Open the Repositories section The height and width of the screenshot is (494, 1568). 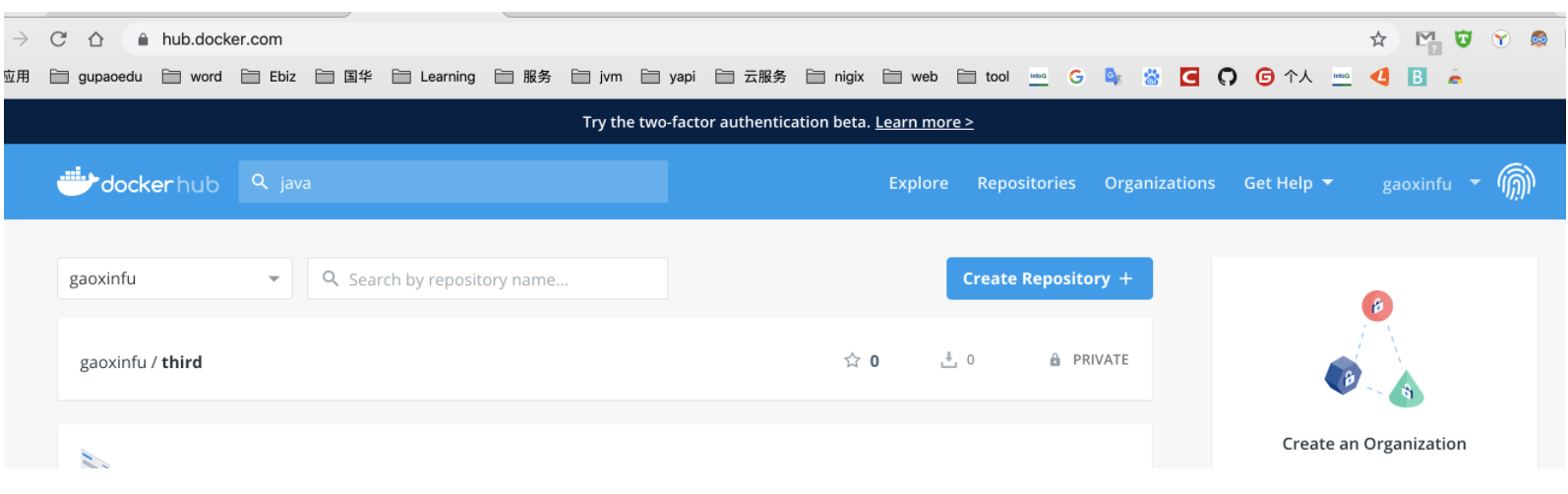[1026, 183]
